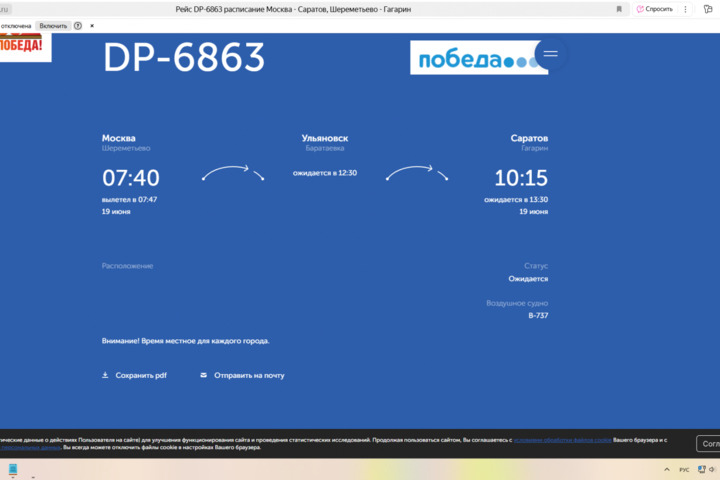Click the 10:15 arrival time

tap(521, 178)
